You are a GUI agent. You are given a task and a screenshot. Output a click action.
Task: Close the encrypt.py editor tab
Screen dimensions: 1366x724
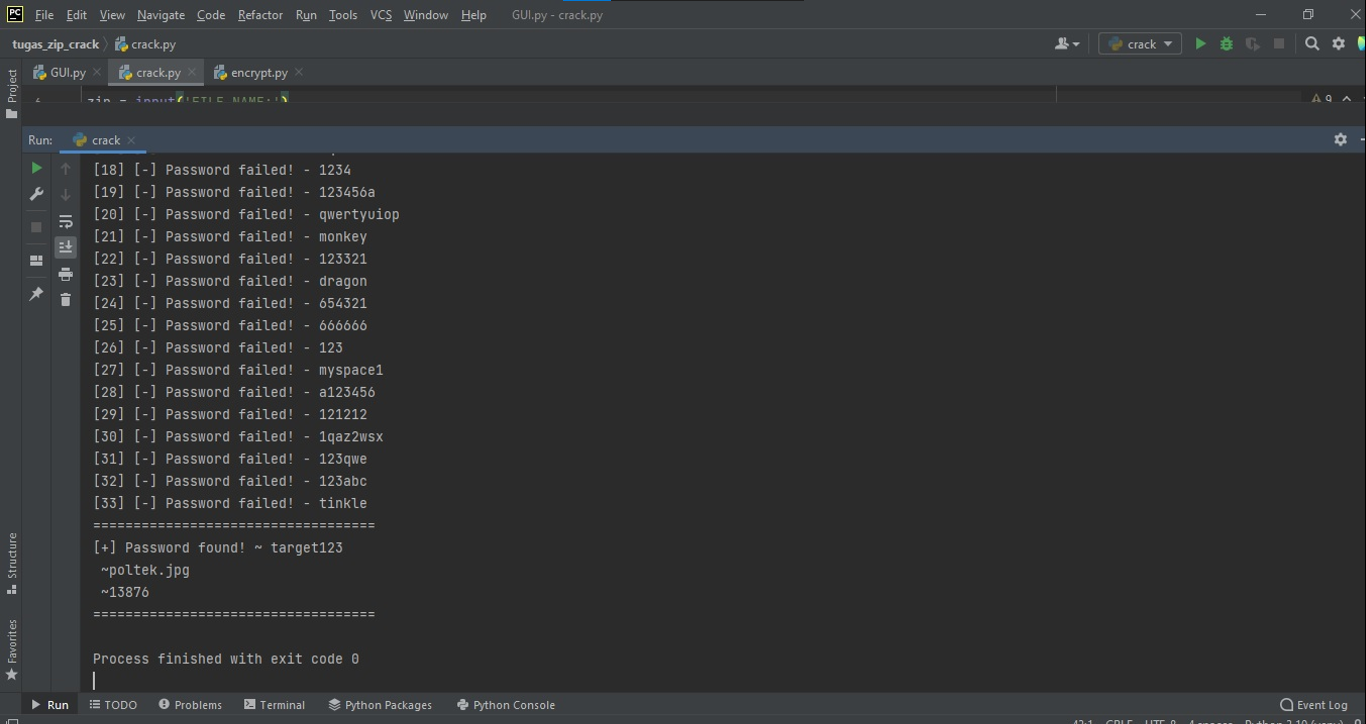(299, 72)
